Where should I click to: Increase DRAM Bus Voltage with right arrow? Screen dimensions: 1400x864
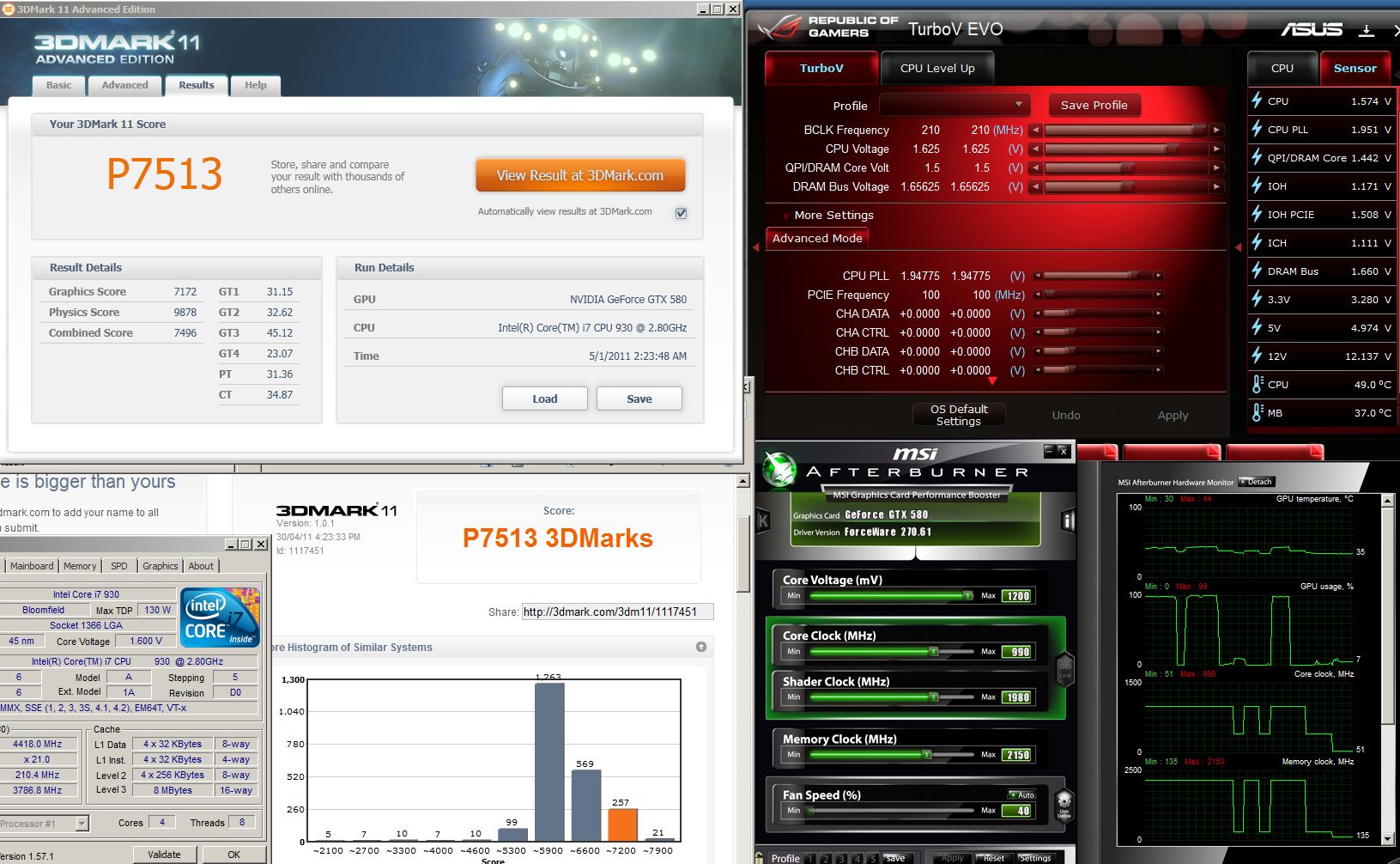tap(1216, 186)
